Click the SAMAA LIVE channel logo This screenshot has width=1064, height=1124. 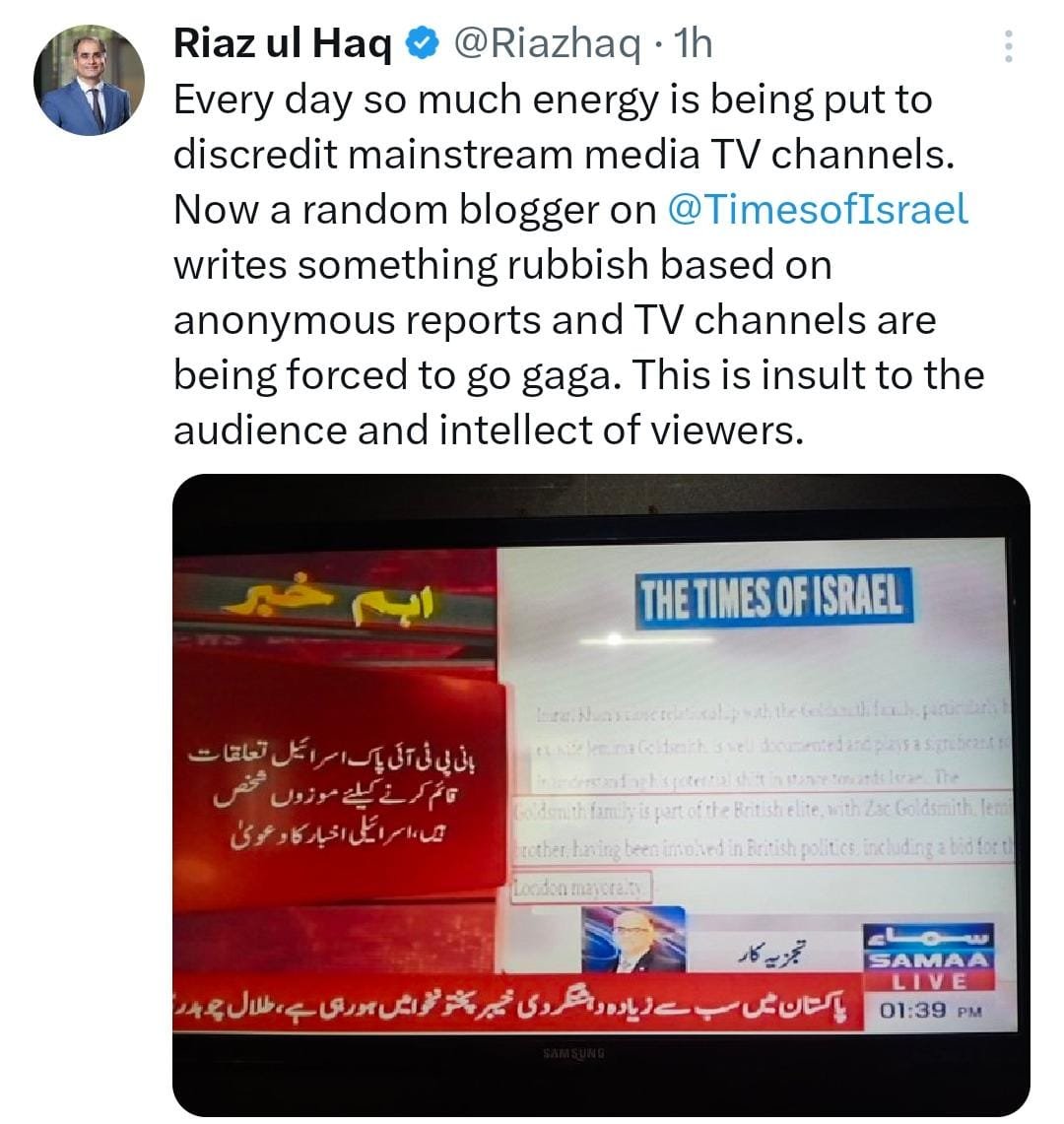(x=929, y=957)
